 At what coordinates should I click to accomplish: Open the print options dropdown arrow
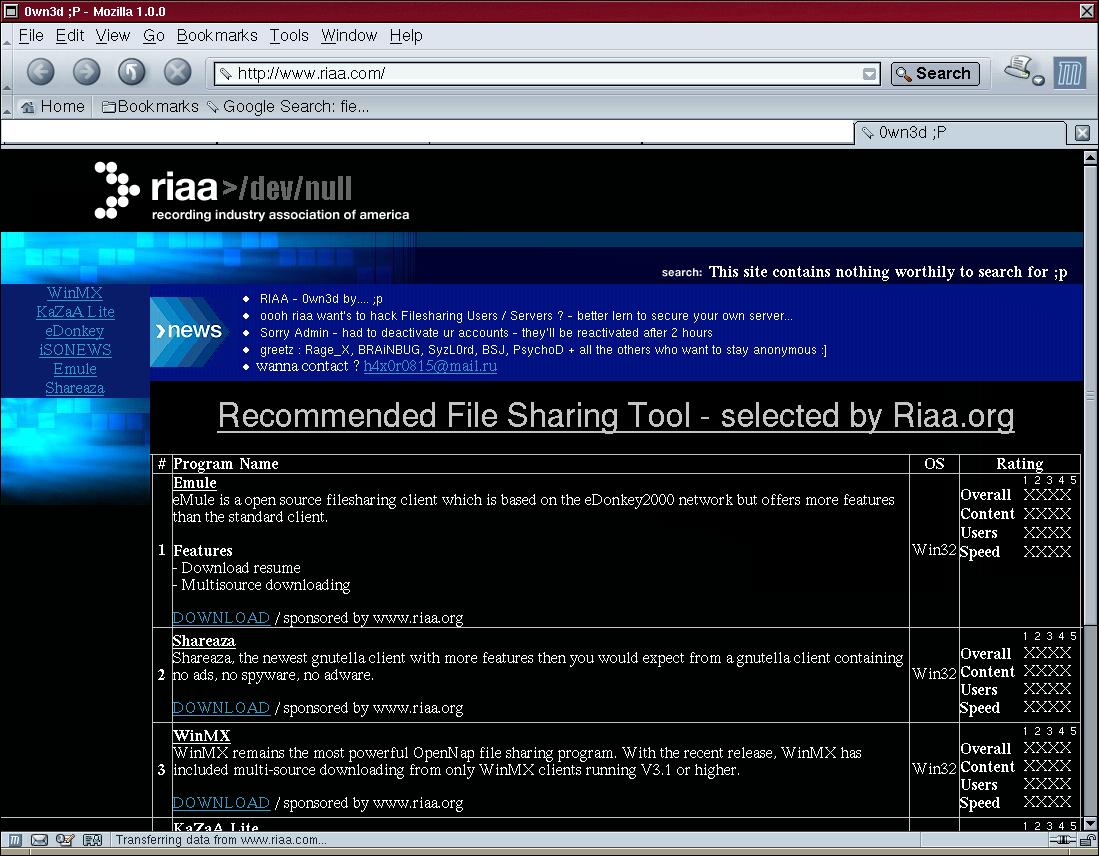tap(1039, 80)
